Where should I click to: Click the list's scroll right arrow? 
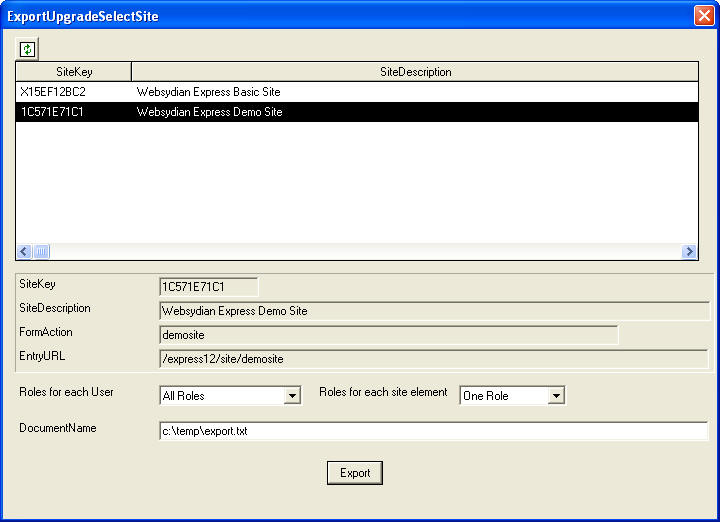coord(689,252)
